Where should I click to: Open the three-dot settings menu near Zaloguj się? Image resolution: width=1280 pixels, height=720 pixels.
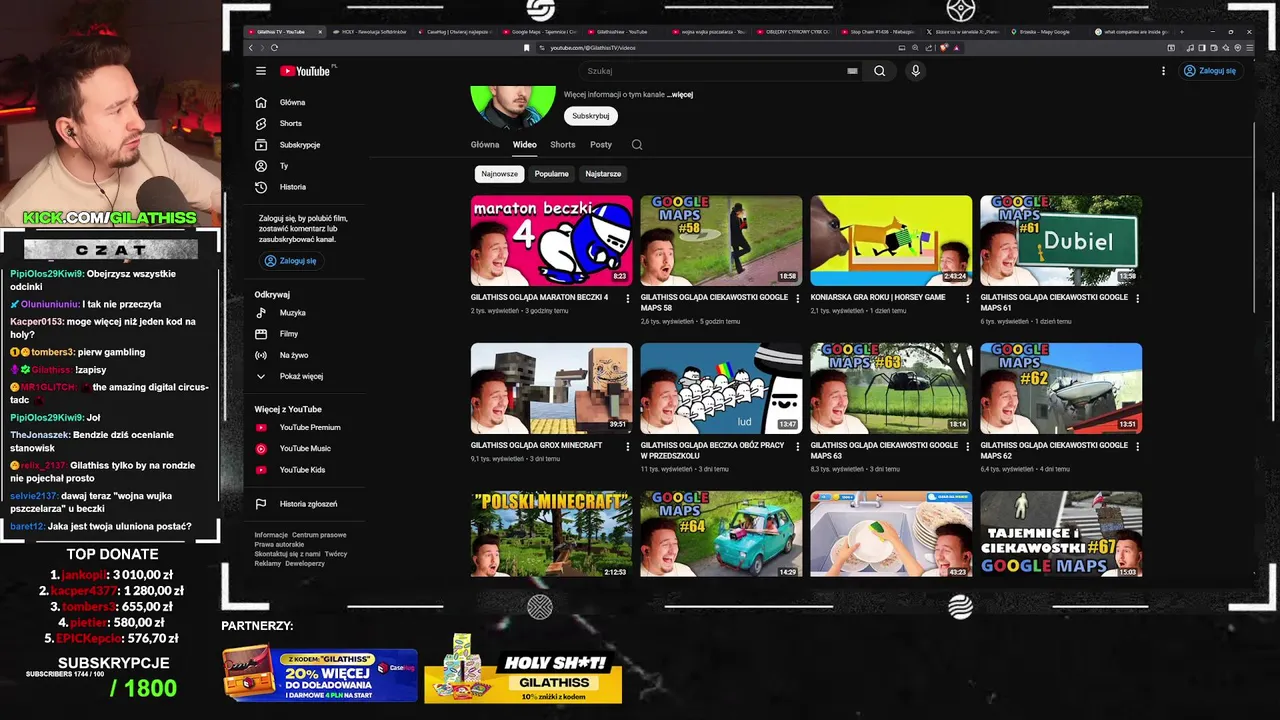click(1163, 71)
